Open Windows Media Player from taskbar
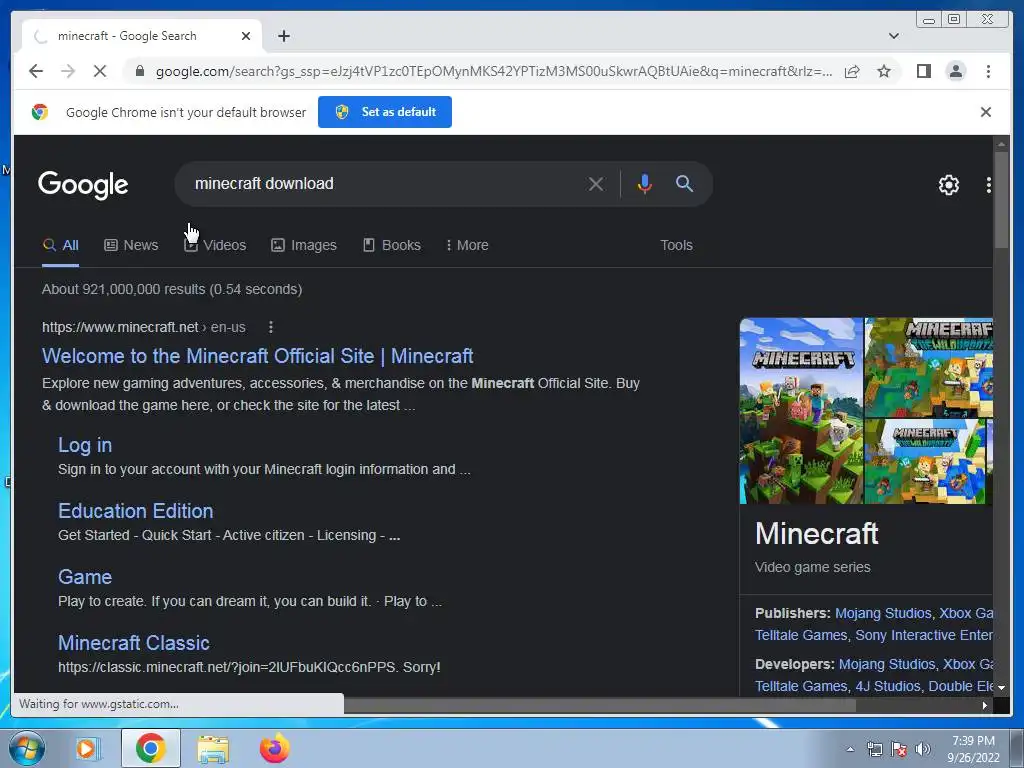This screenshot has width=1024, height=768. 86,748
